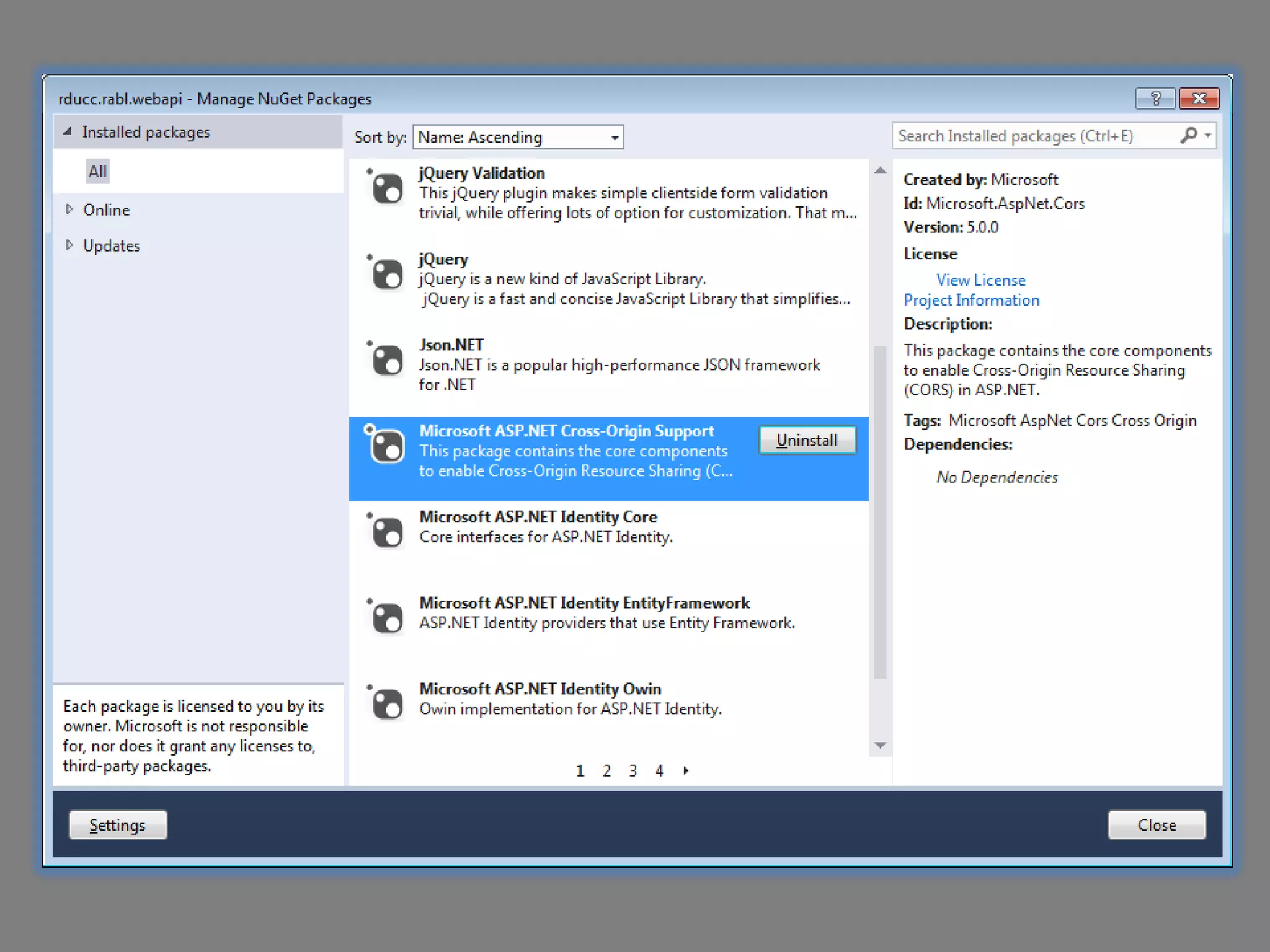
Task: Collapse the Installed packages section
Action: [68, 131]
